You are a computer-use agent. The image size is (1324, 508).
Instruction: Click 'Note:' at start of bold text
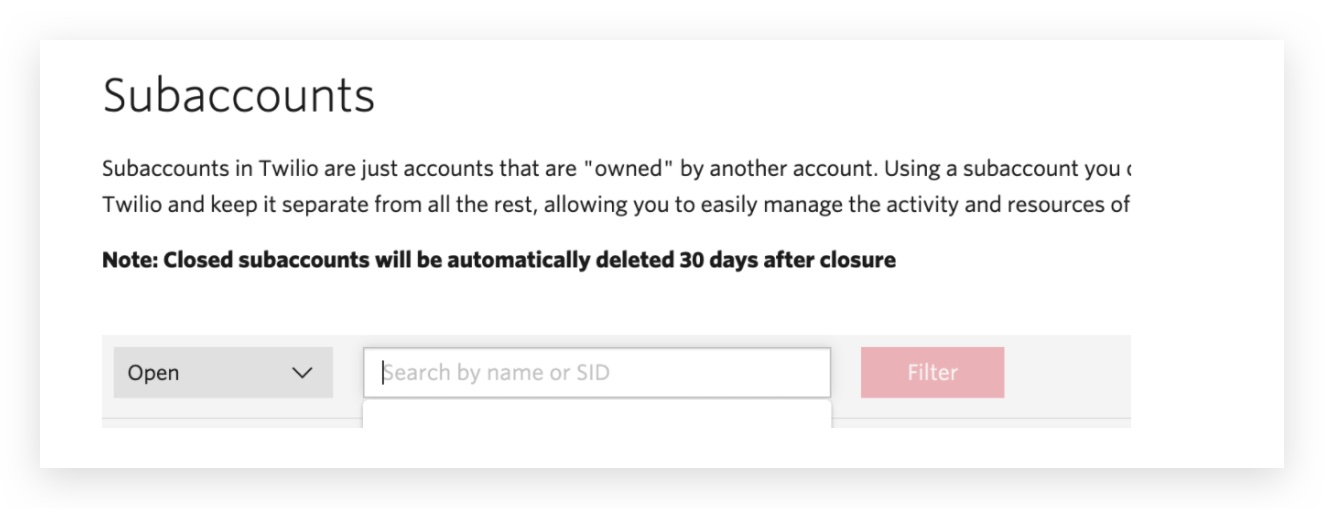coord(130,261)
